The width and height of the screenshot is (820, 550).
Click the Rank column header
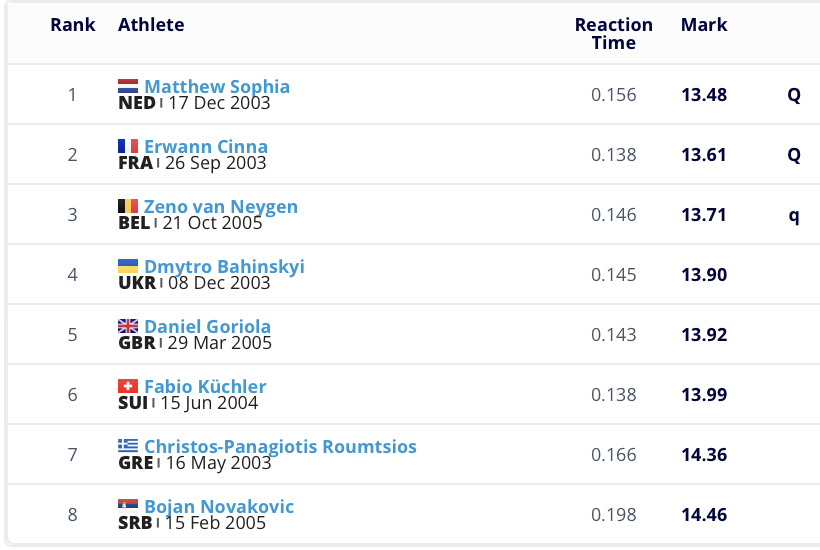73,25
